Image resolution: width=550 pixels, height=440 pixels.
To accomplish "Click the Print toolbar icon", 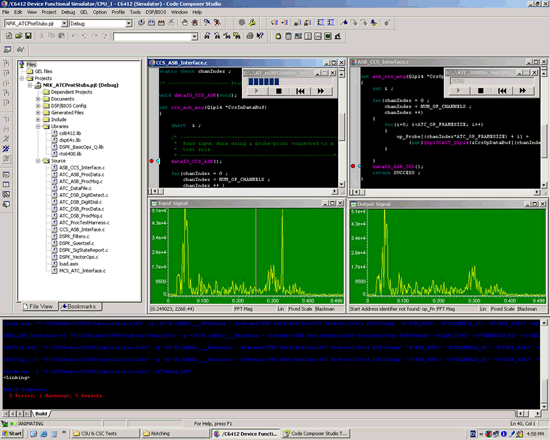I will 250,36.
